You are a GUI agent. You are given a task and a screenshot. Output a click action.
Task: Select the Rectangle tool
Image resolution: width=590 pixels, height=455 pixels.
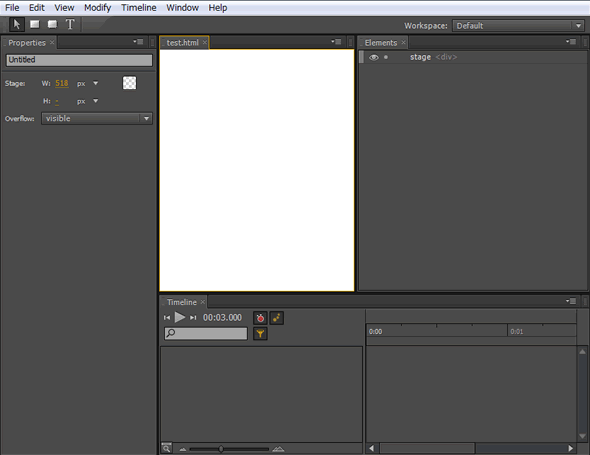pyautogui.click(x=35, y=24)
